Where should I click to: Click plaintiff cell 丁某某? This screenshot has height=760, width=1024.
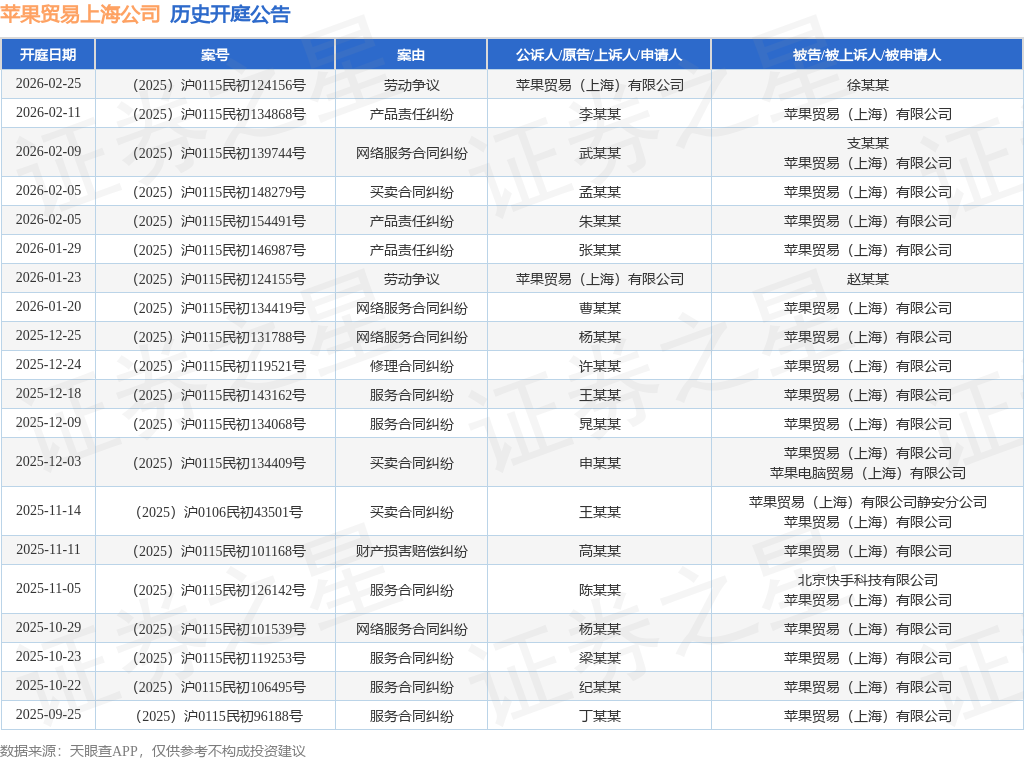(x=600, y=716)
